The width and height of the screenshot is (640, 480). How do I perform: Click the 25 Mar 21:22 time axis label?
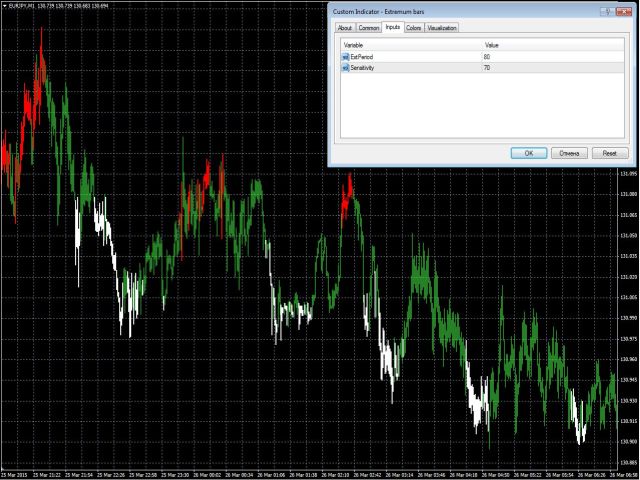coord(47,474)
